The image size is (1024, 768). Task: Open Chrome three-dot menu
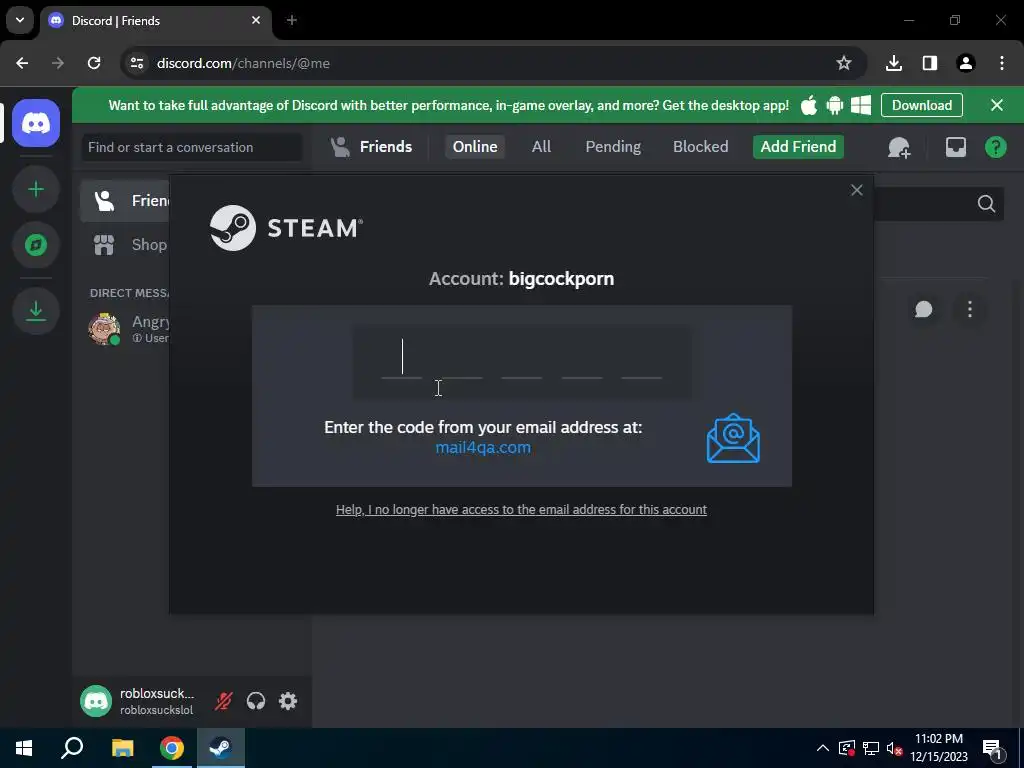[x=1002, y=63]
